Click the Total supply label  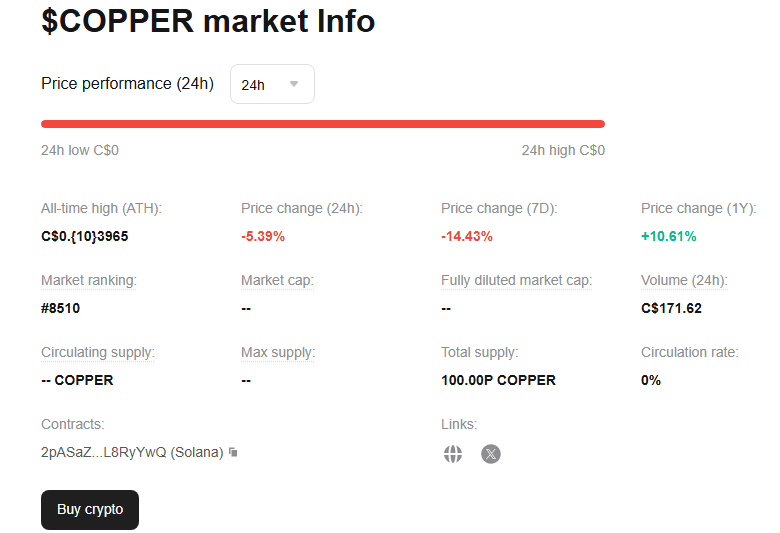pyautogui.click(x=480, y=352)
